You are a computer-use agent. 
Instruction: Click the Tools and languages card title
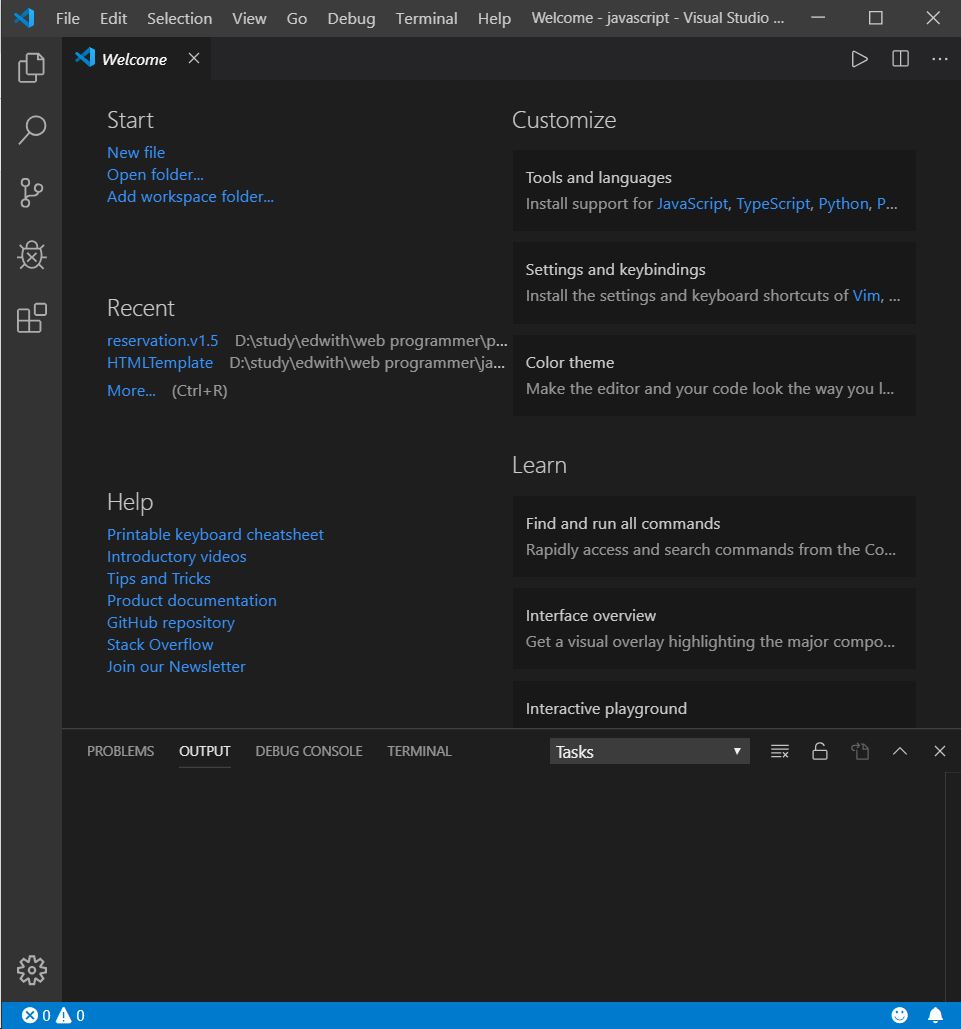point(598,178)
